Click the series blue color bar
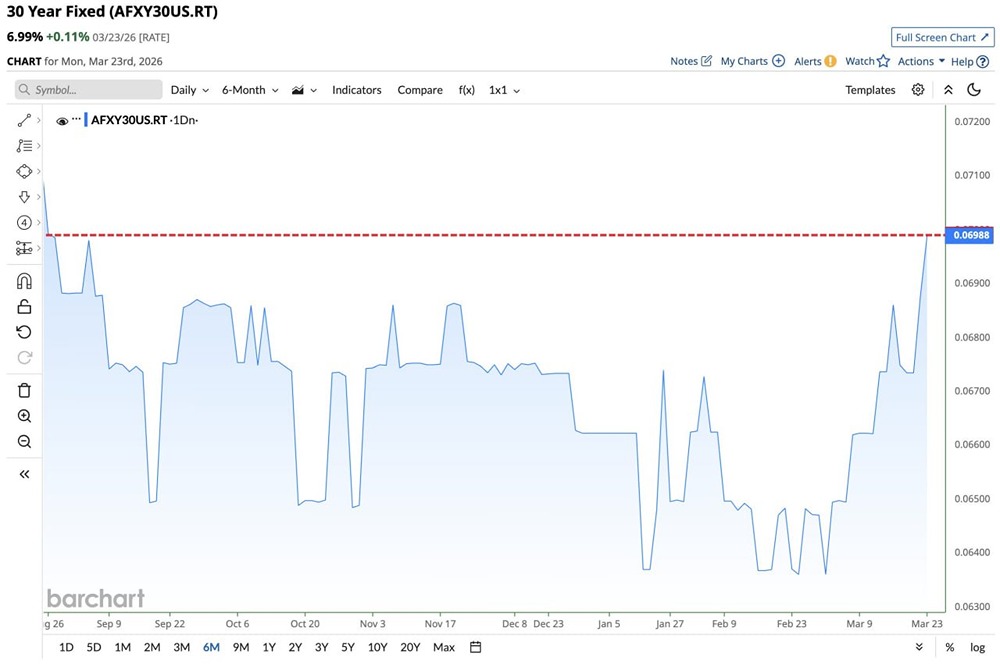 [x=86, y=120]
